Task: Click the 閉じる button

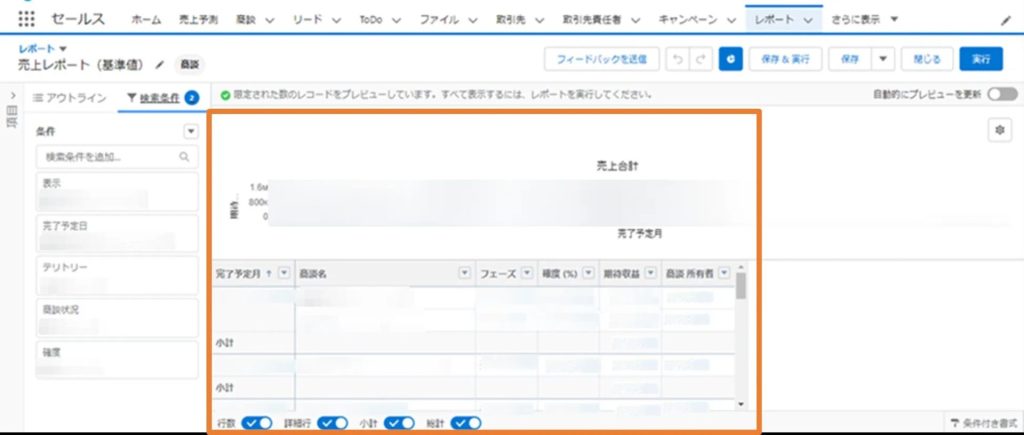Action: [927, 59]
